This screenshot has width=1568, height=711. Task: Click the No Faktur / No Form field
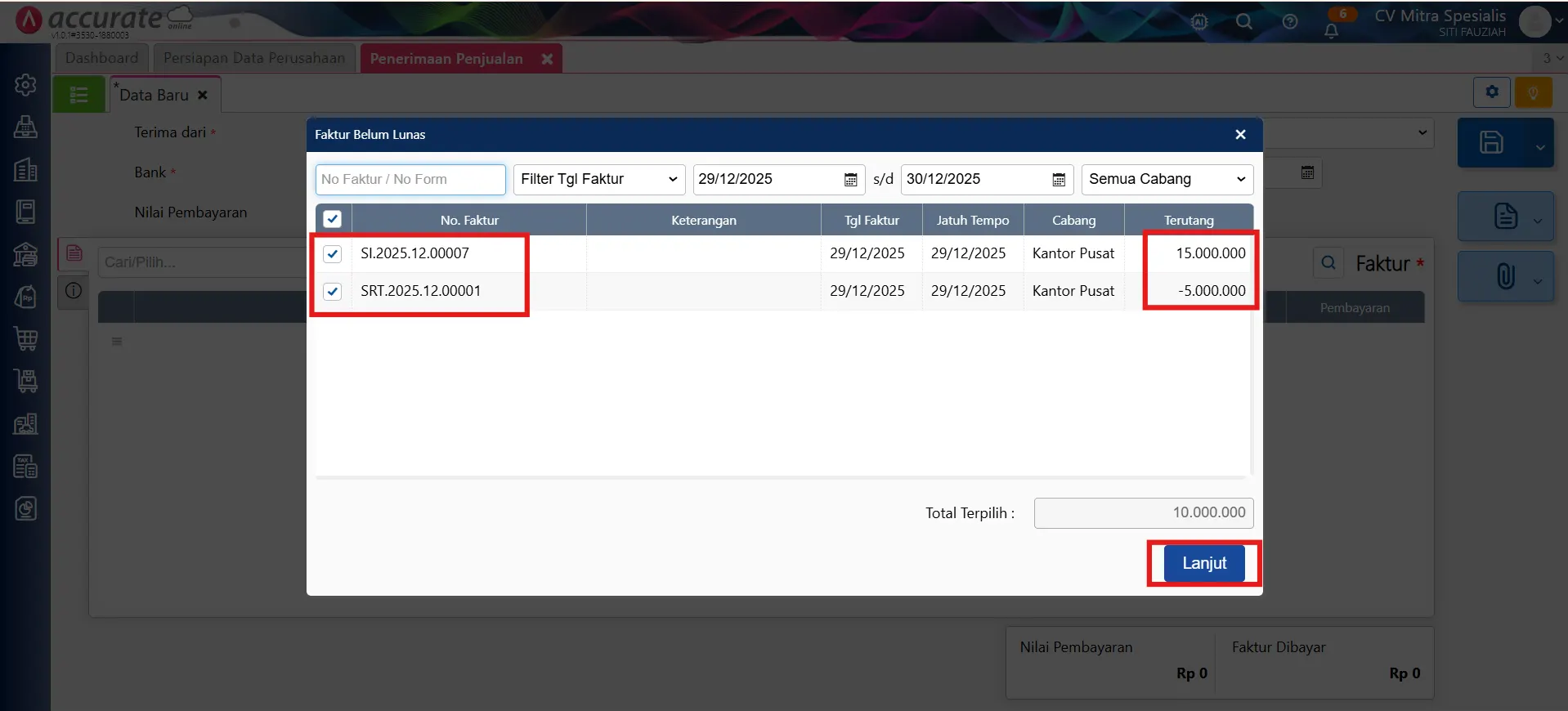tap(410, 180)
